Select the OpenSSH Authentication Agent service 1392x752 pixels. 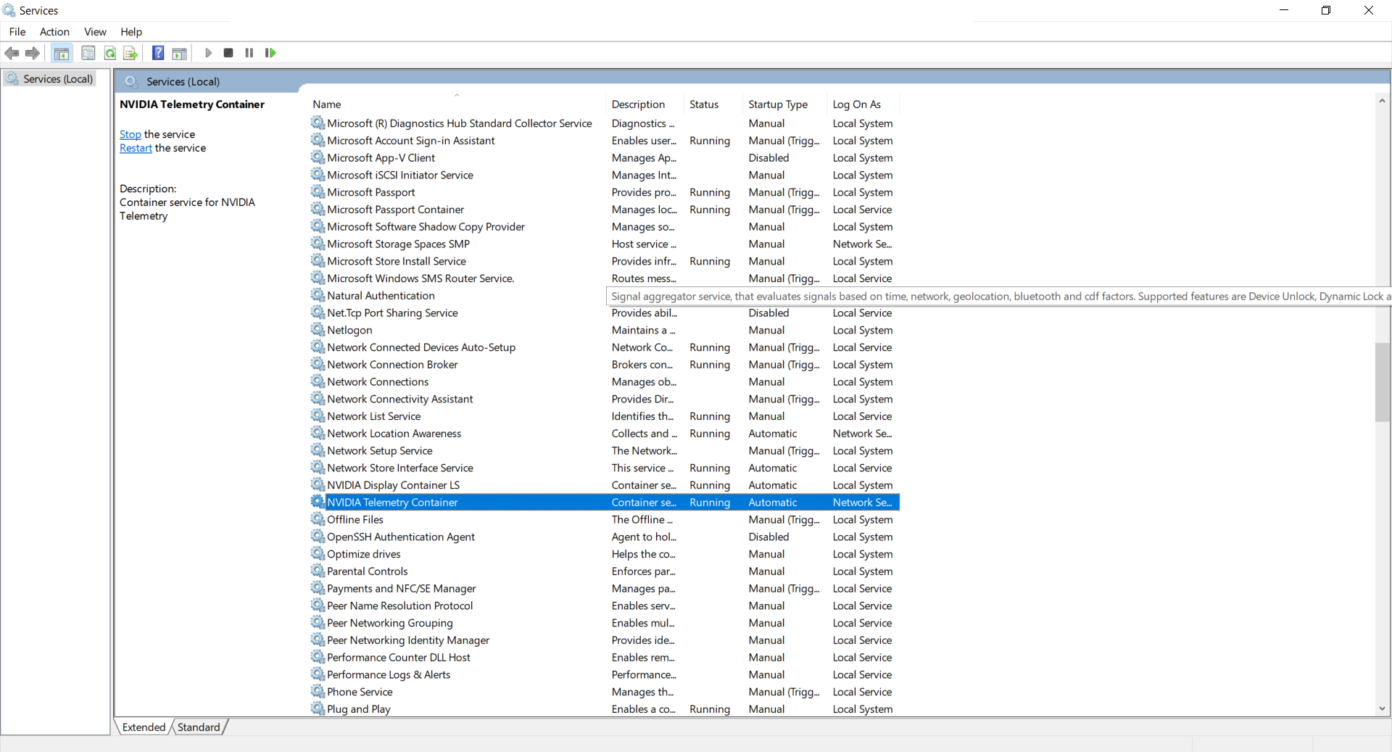point(605,537)
